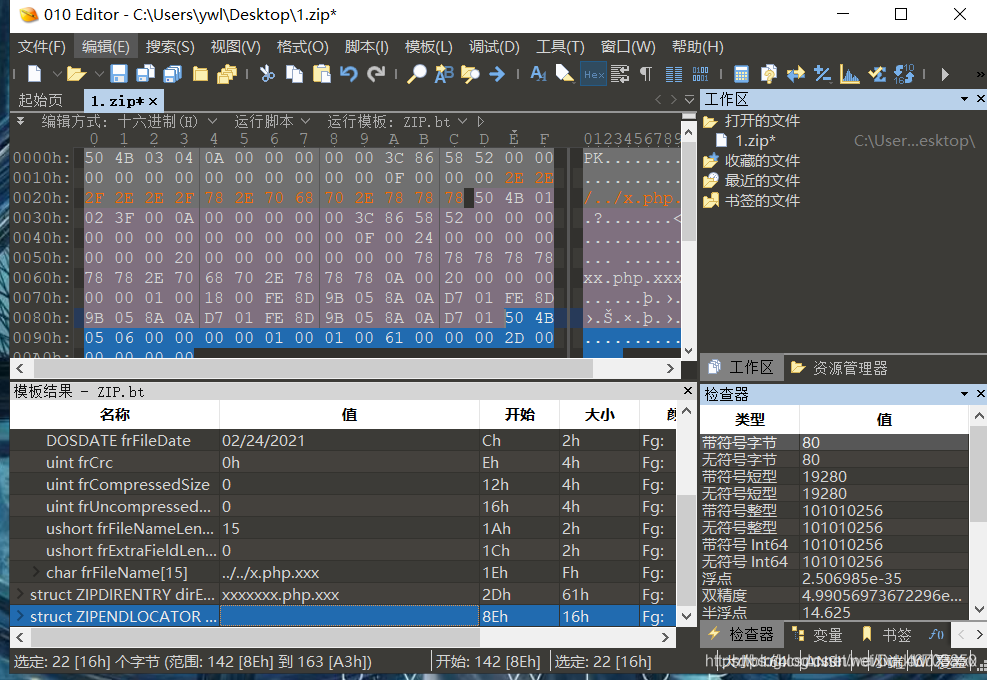Screen dimensions: 987x680
Task: Run template with small play arrow
Action: pyautogui.click(x=481, y=121)
